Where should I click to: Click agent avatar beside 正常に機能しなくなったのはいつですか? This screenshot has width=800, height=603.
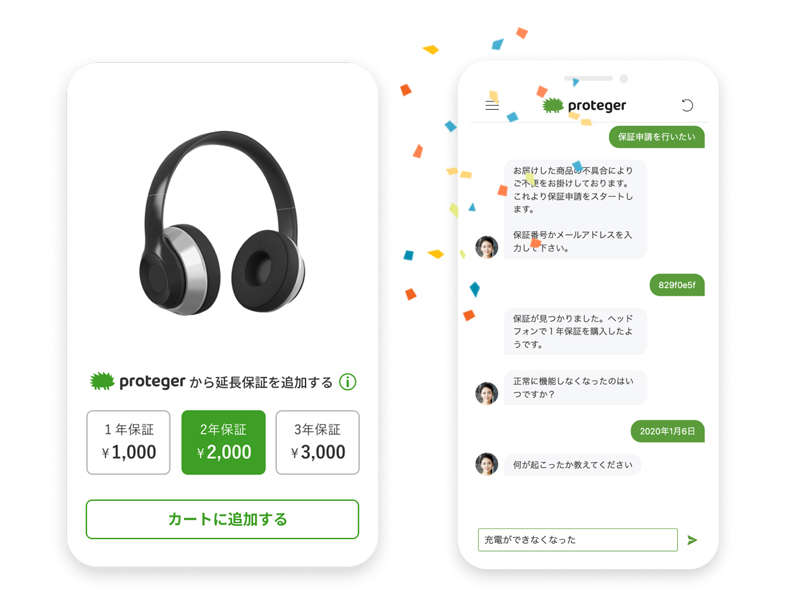coord(487,393)
